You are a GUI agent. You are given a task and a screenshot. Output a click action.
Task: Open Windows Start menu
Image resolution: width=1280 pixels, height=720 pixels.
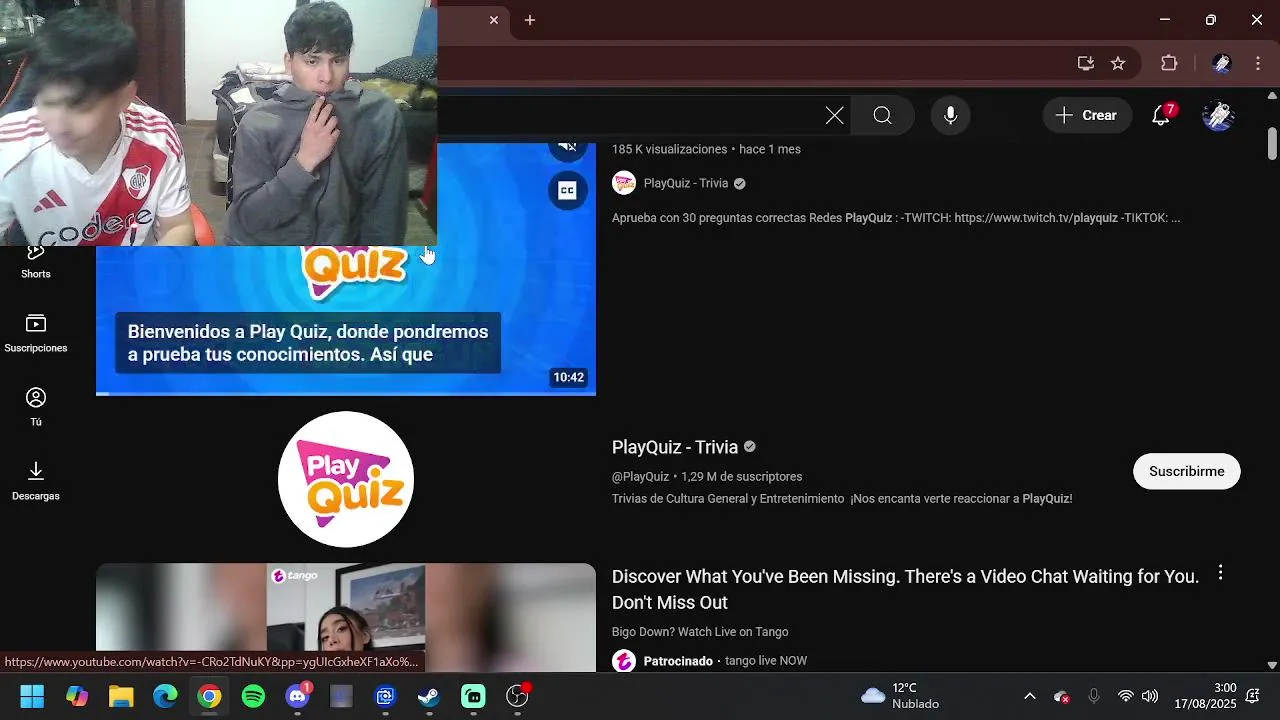click(x=32, y=696)
